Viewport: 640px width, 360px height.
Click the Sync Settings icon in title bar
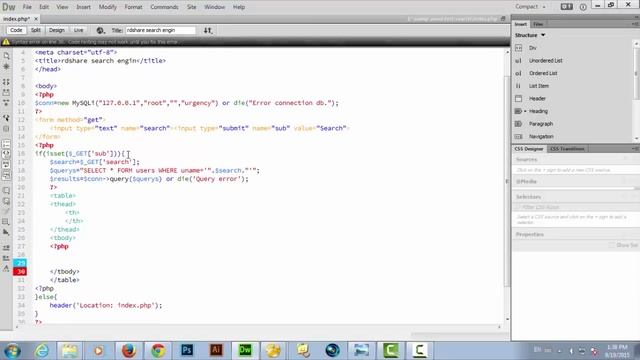[x=567, y=7]
